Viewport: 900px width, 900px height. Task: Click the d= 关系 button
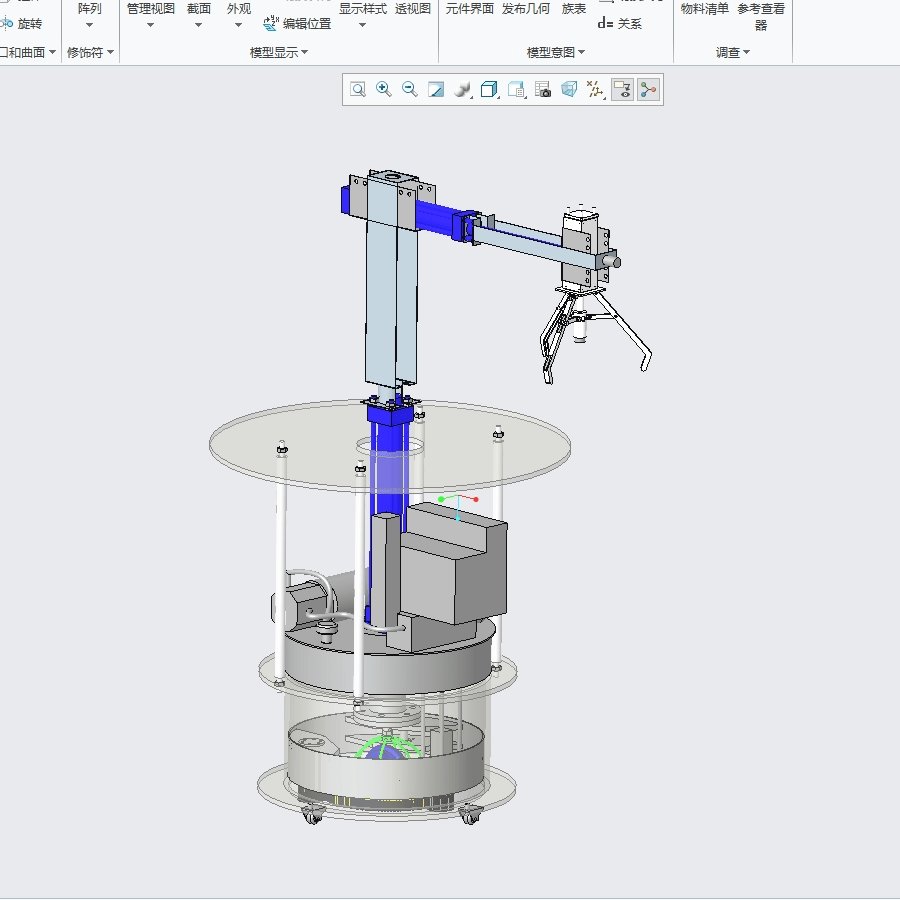620,24
